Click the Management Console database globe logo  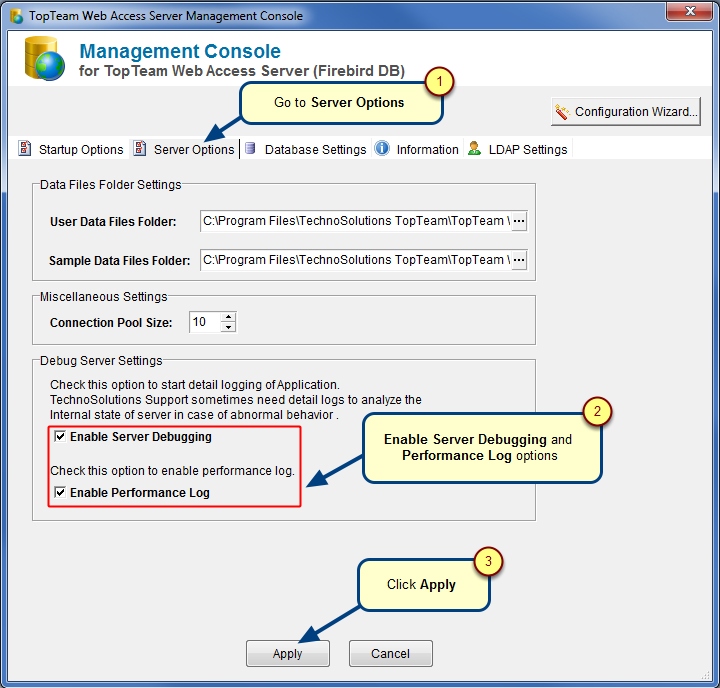[44, 60]
